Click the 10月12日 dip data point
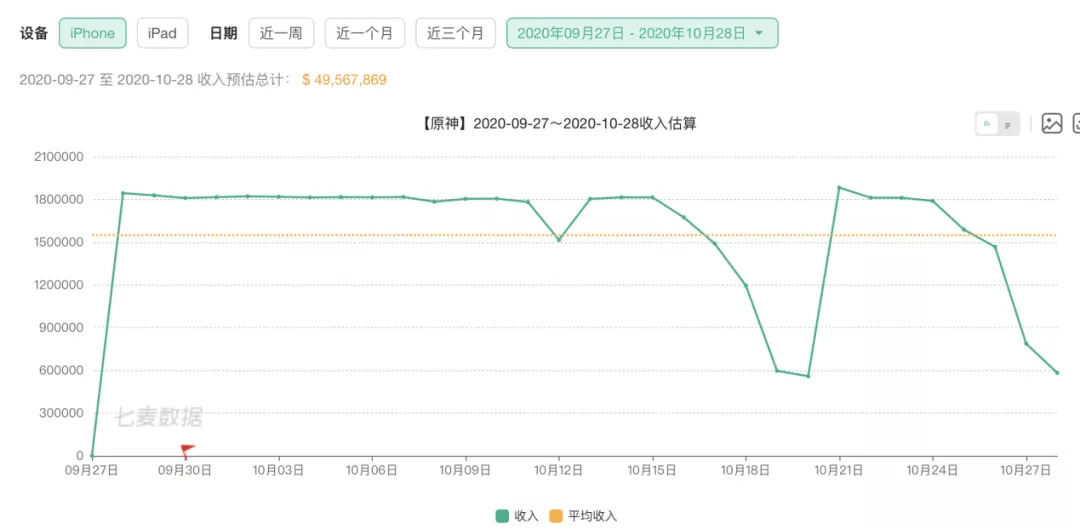This screenshot has width=1080, height=529. (559, 240)
